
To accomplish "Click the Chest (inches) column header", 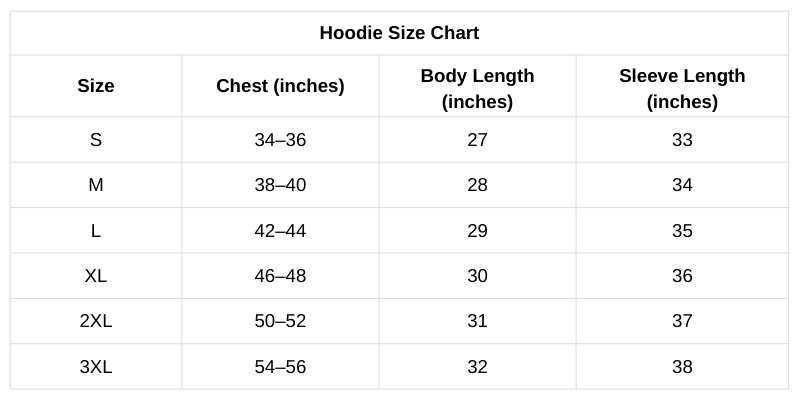I will click(280, 86).
